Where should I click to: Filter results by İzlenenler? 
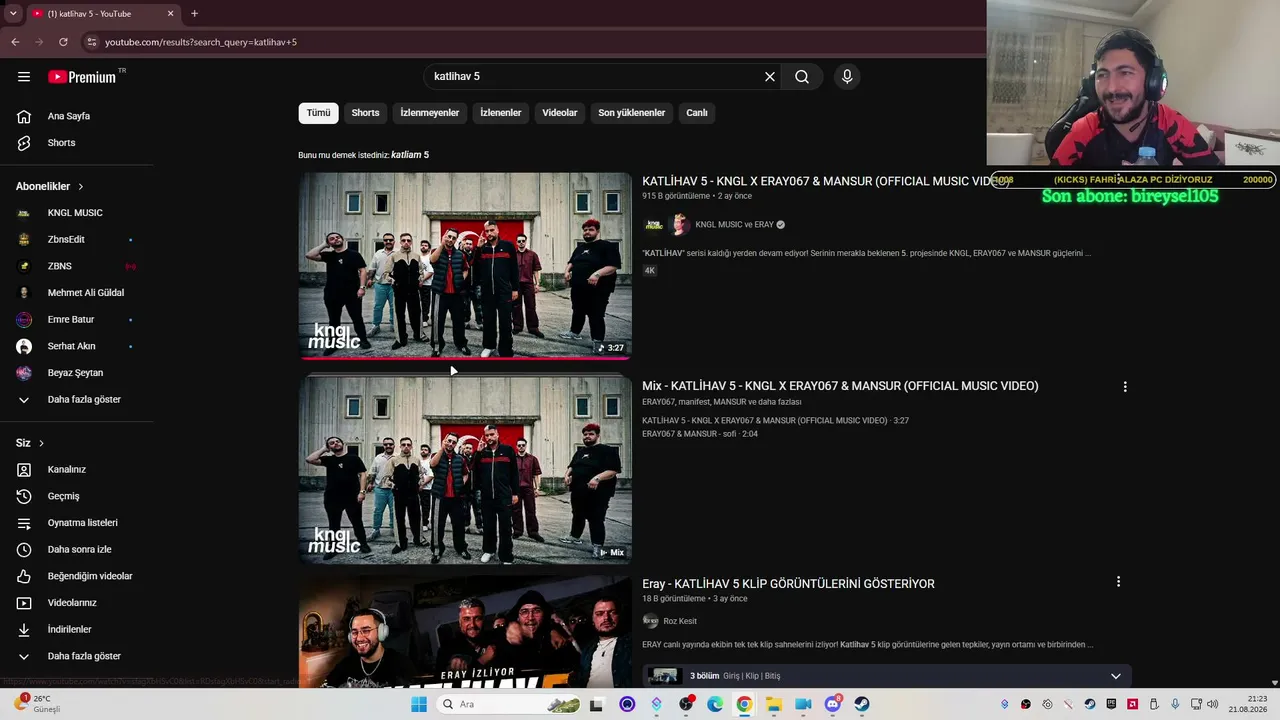pyautogui.click(x=501, y=113)
